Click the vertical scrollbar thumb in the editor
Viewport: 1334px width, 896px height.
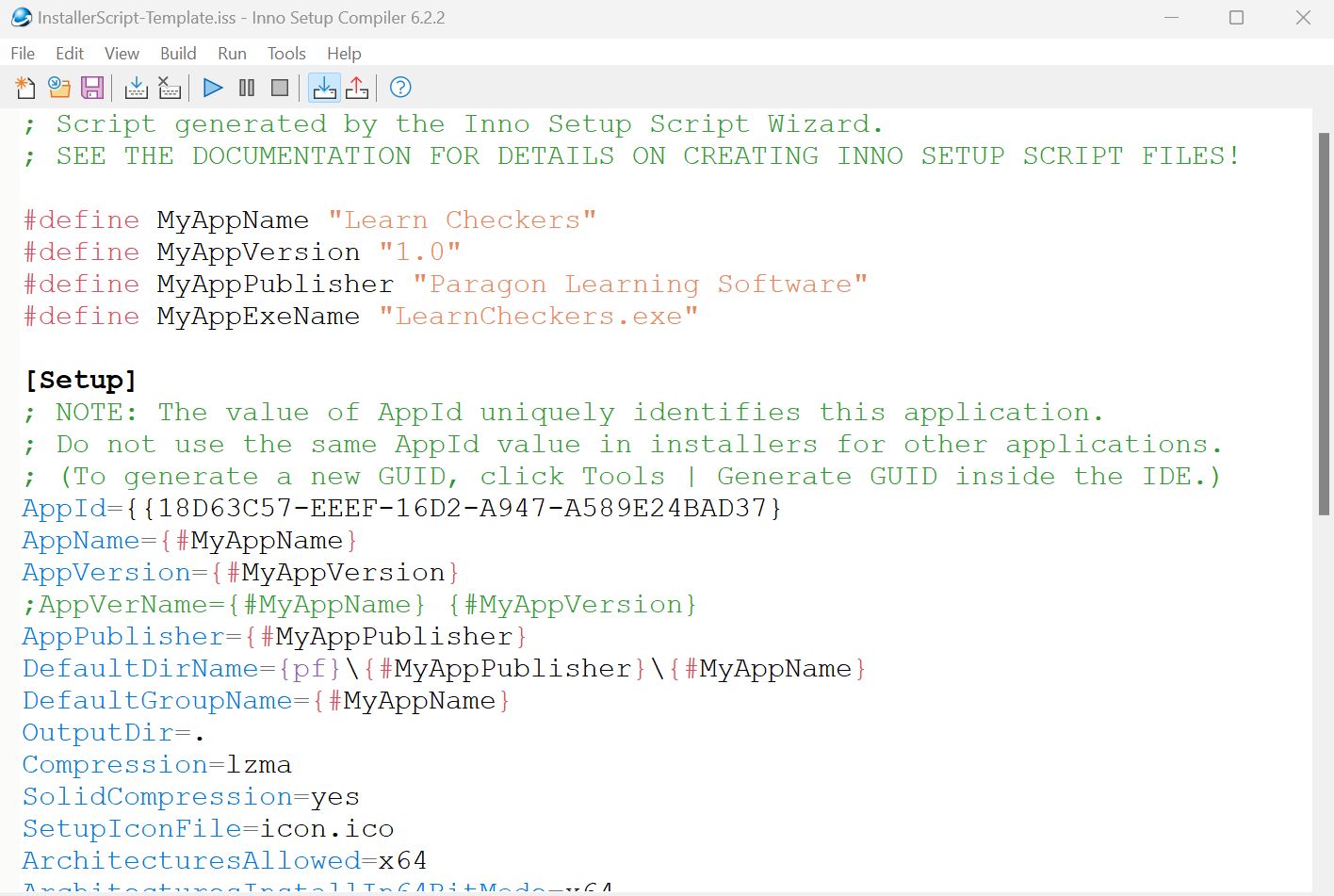point(1324,324)
